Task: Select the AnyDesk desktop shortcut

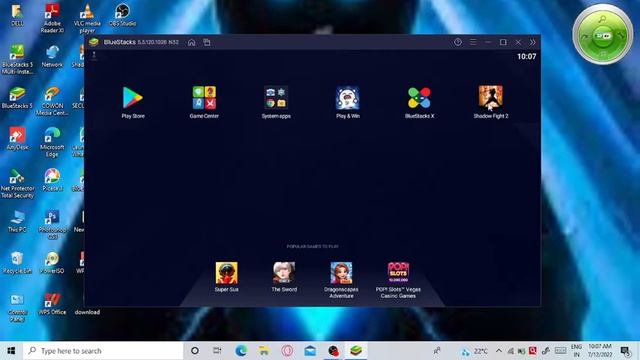Action: pos(17,139)
